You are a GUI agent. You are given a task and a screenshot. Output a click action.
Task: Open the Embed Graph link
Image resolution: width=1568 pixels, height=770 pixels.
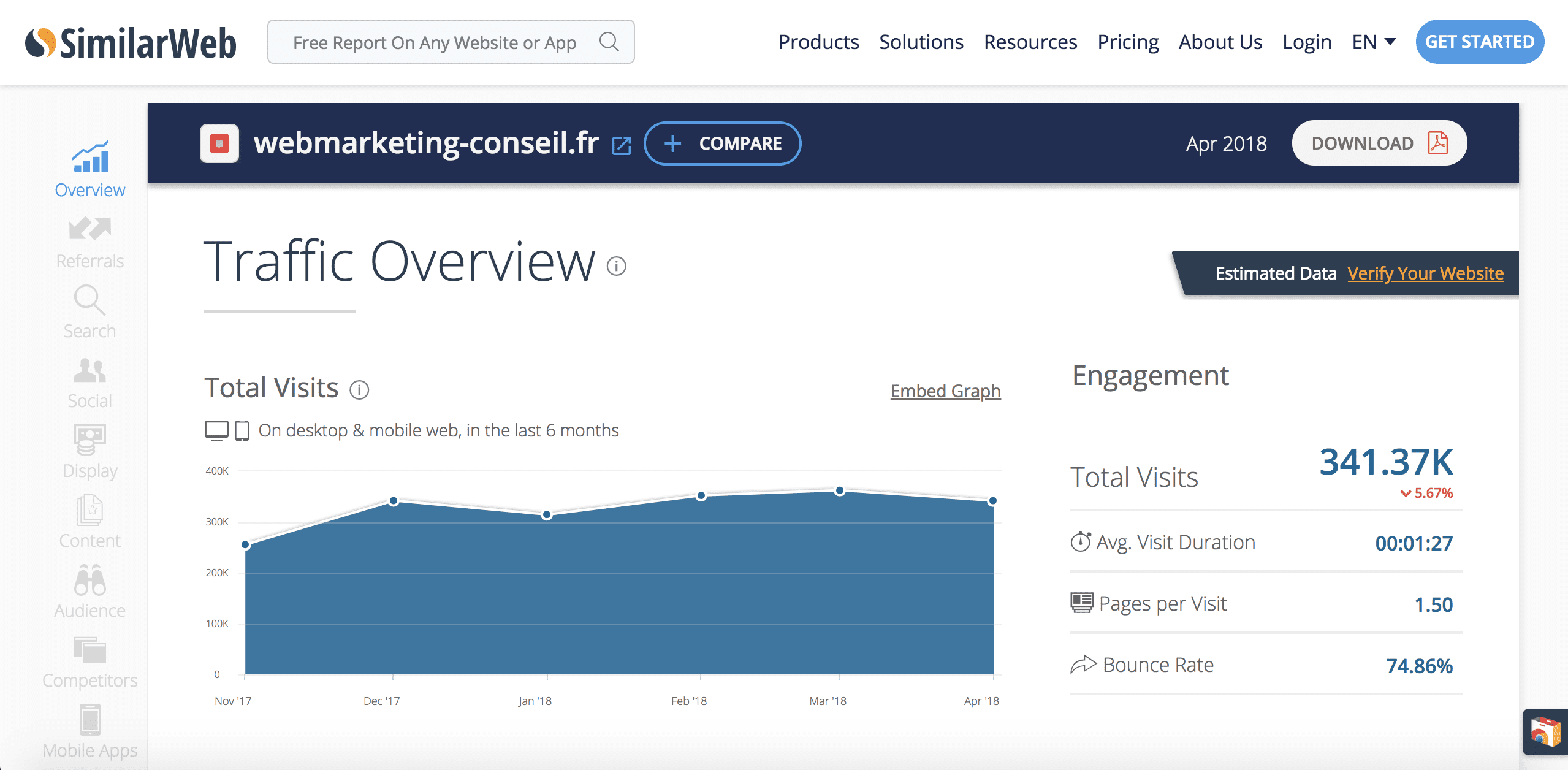click(945, 391)
